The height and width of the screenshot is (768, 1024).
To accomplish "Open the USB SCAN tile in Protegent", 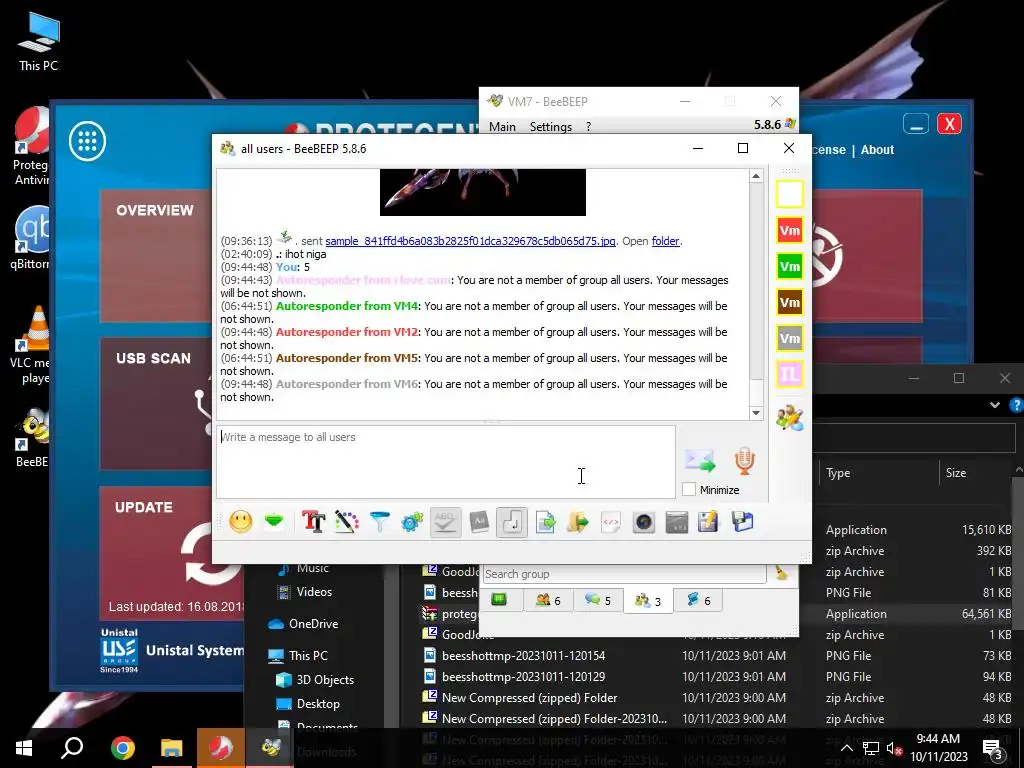I will tap(156, 404).
